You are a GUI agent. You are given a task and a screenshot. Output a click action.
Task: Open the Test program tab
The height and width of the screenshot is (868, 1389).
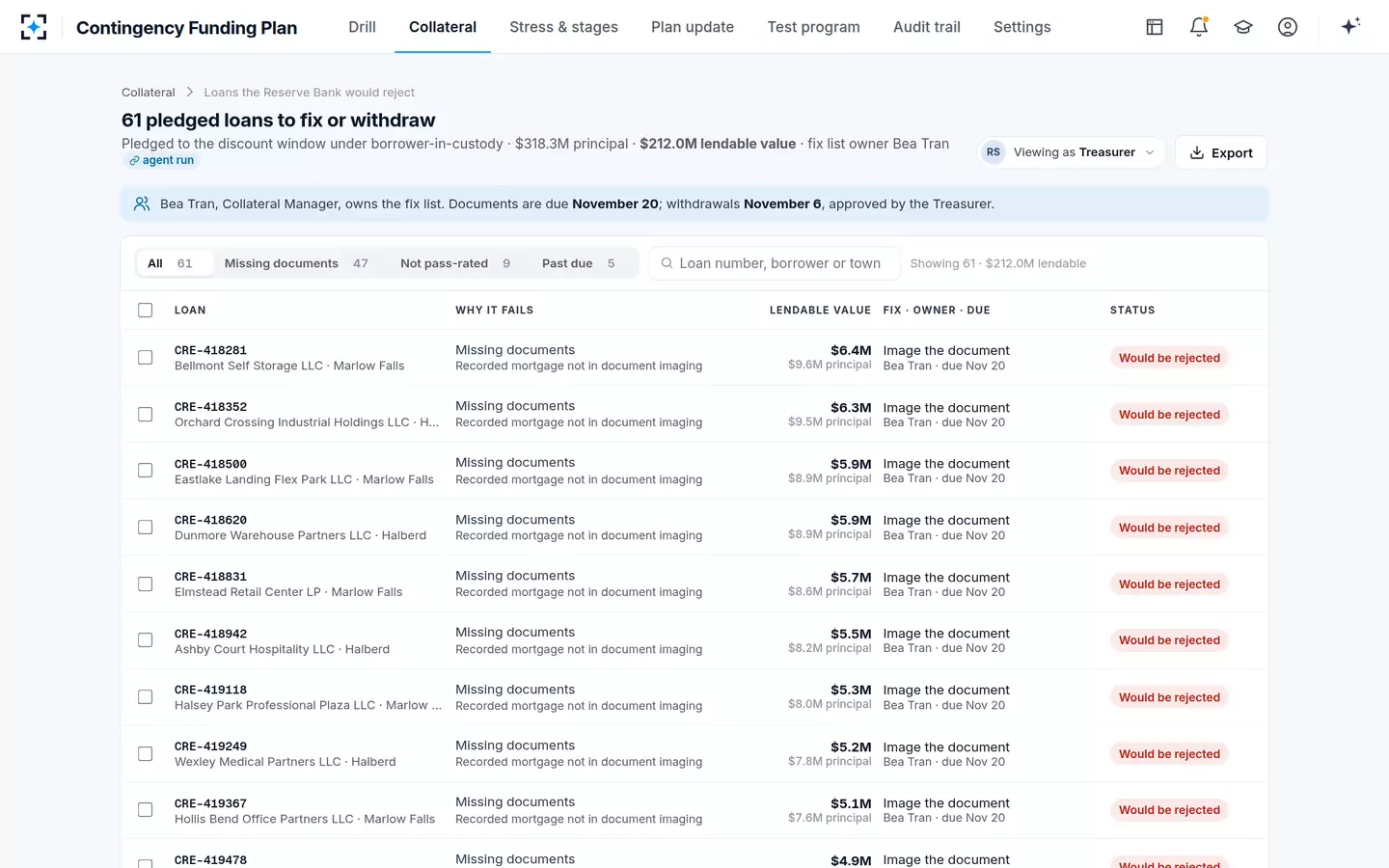coord(813,27)
